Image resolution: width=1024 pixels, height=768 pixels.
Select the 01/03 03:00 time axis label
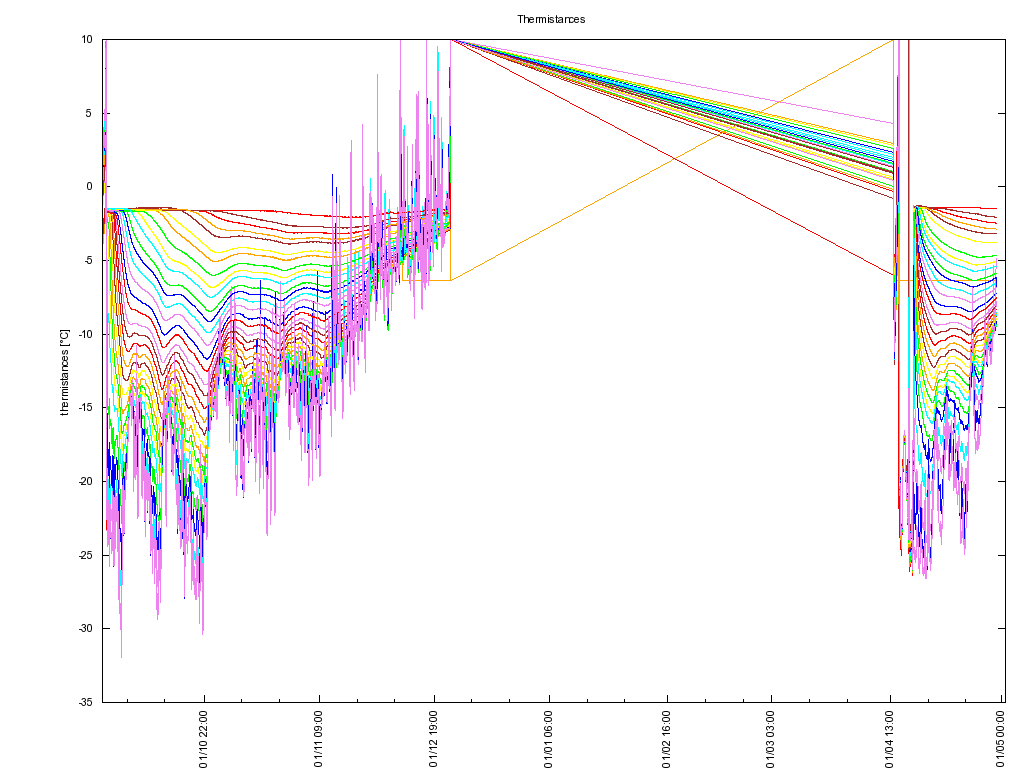point(771,739)
